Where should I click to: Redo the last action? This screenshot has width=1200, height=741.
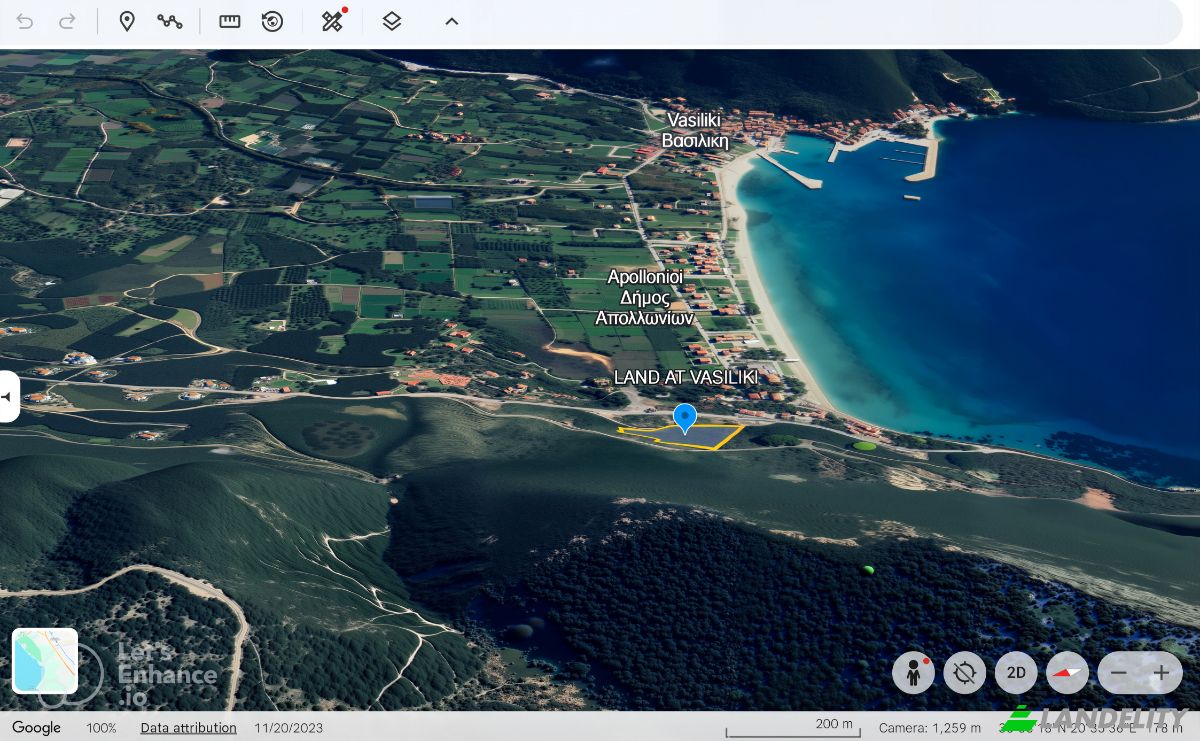click(x=67, y=21)
